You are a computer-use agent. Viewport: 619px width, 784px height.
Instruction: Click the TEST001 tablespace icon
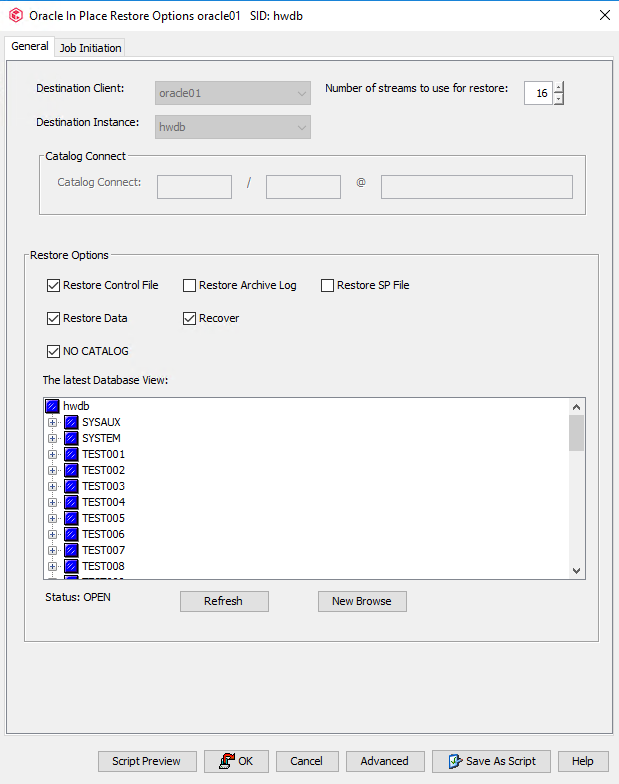pyautogui.click(x=71, y=454)
